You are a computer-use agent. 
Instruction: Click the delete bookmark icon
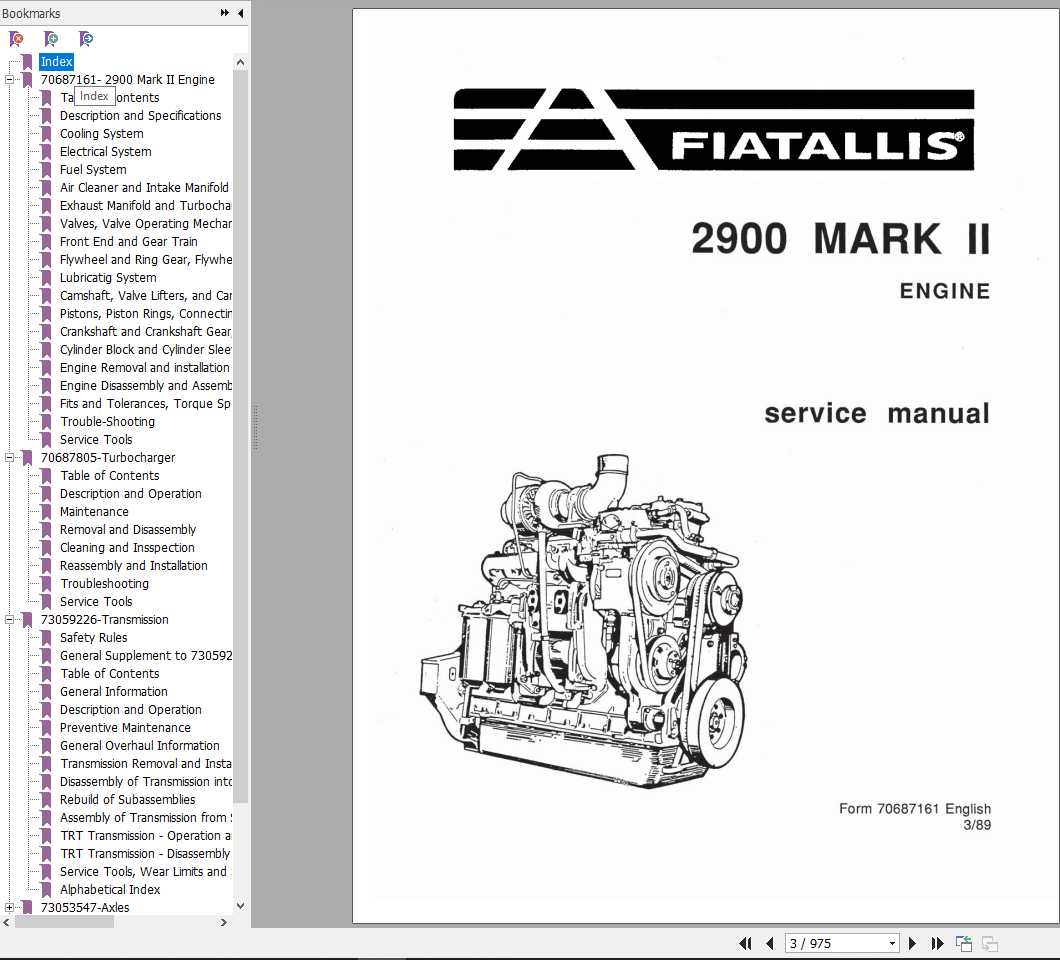point(16,39)
